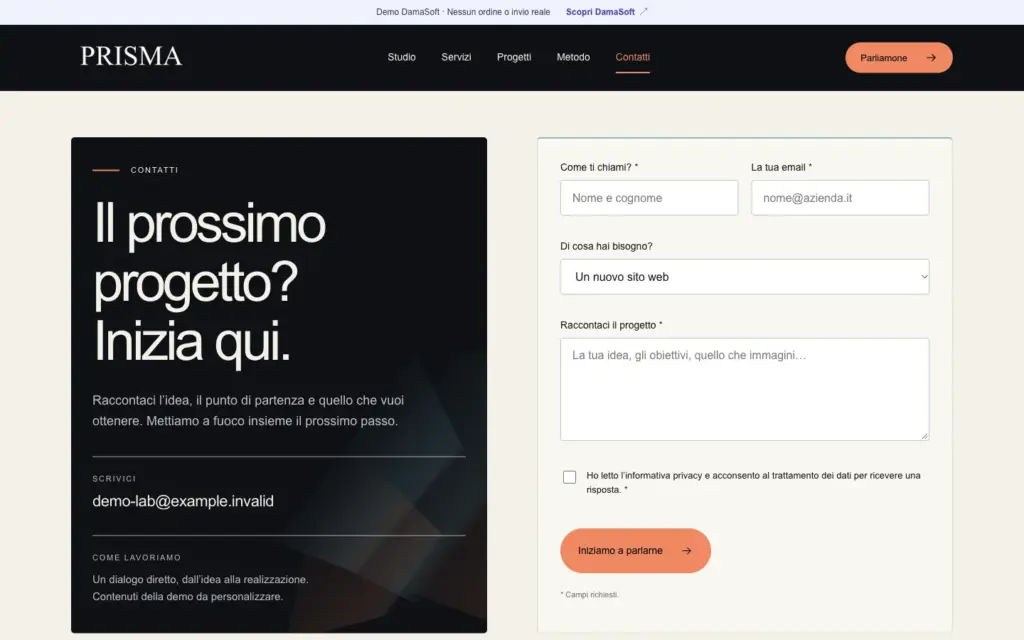Click the textarea resize handle

[925, 436]
